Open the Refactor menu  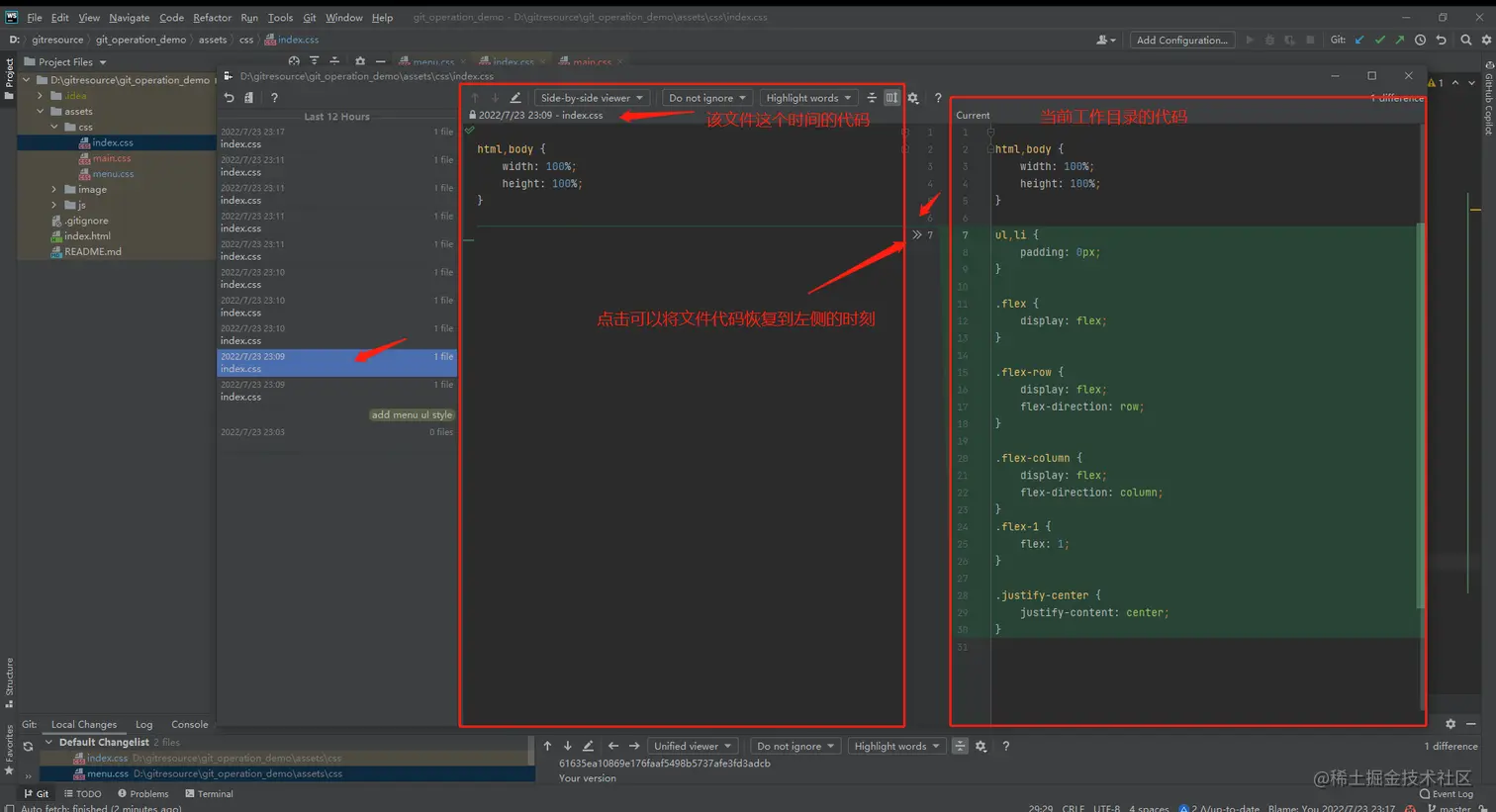pos(212,18)
